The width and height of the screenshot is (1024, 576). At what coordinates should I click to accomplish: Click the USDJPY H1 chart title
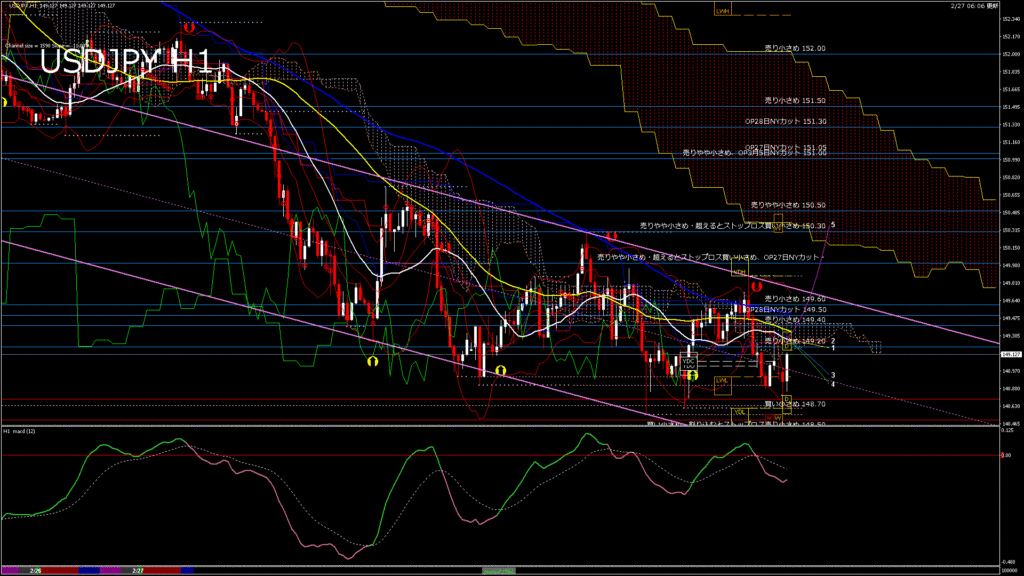(x=125, y=62)
